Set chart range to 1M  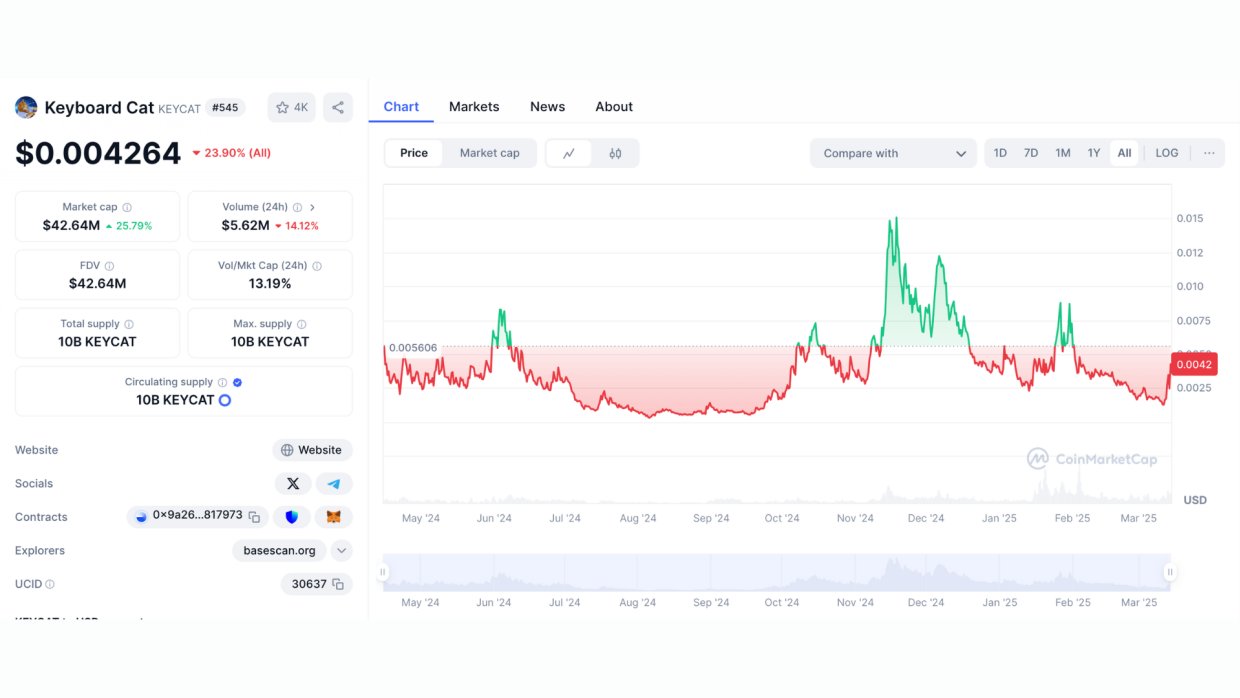tap(1063, 153)
